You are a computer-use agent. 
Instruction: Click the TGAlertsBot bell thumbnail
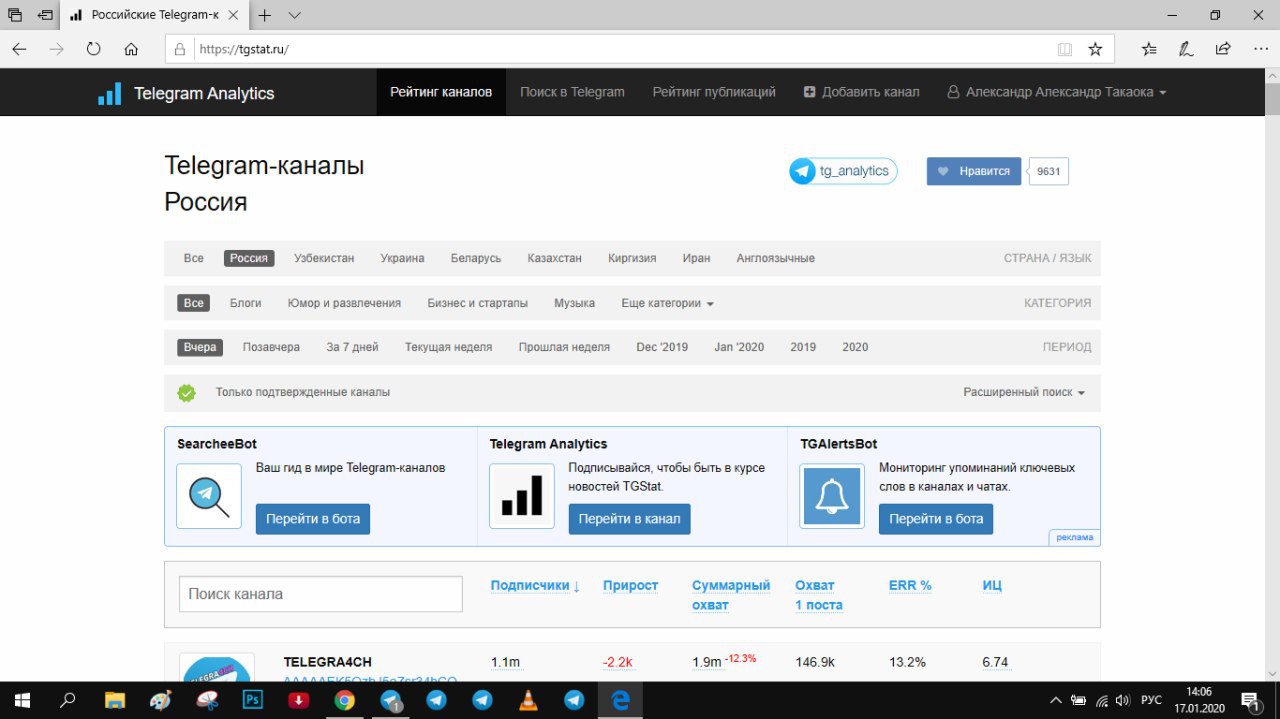(x=832, y=496)
